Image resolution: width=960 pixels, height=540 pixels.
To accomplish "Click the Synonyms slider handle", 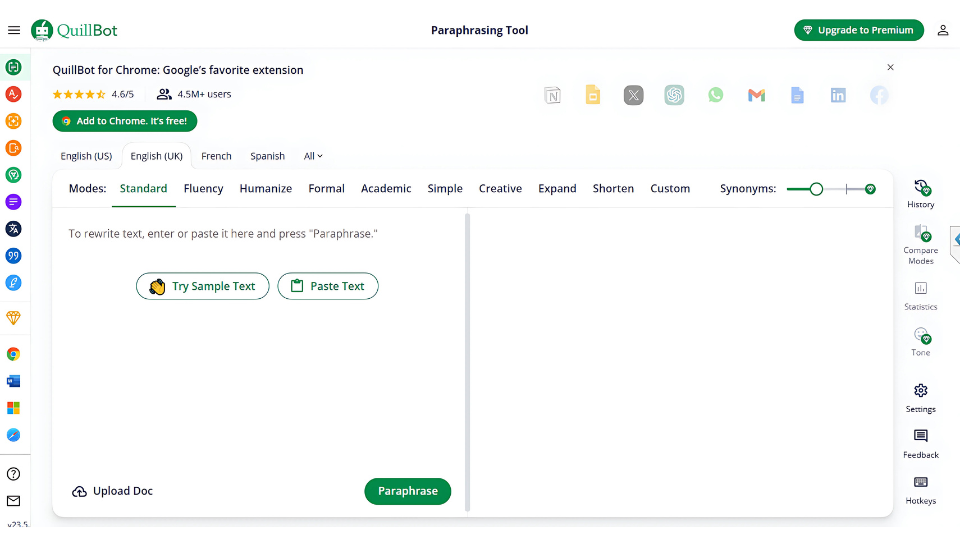I will [816, 189].
